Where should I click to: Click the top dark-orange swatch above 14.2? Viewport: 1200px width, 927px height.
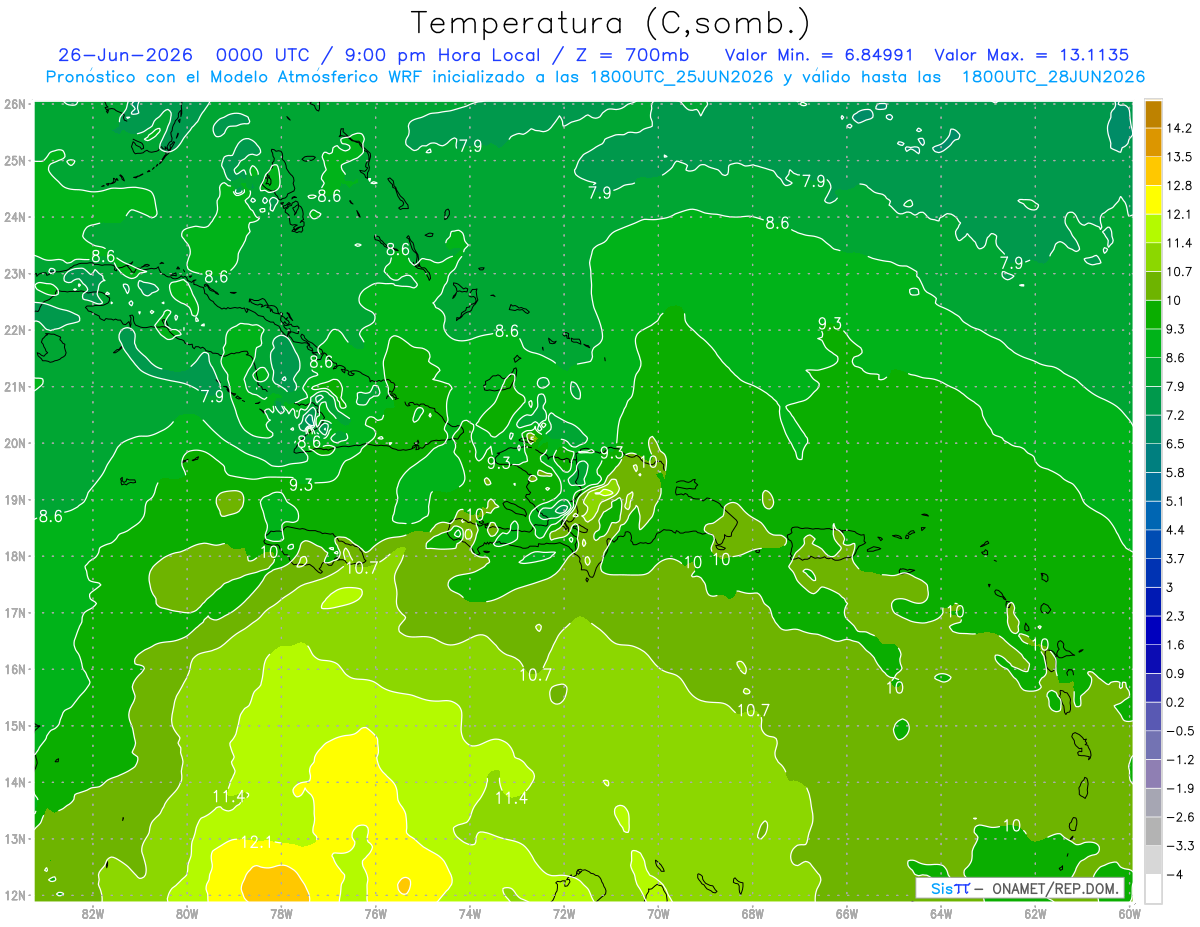pyautogui.click(x=1153, y=113)
